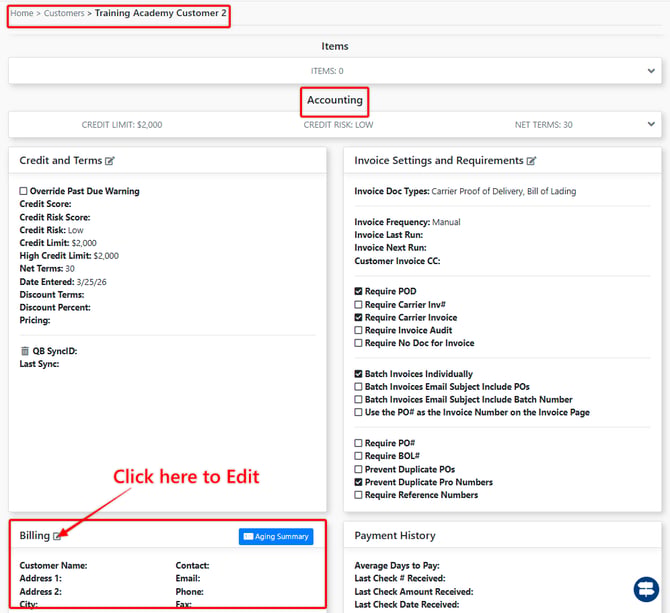Toggle Override Past Due Warning checkbox
The image size is (670, 613).
pyautogui.click(x=24, y=191)
